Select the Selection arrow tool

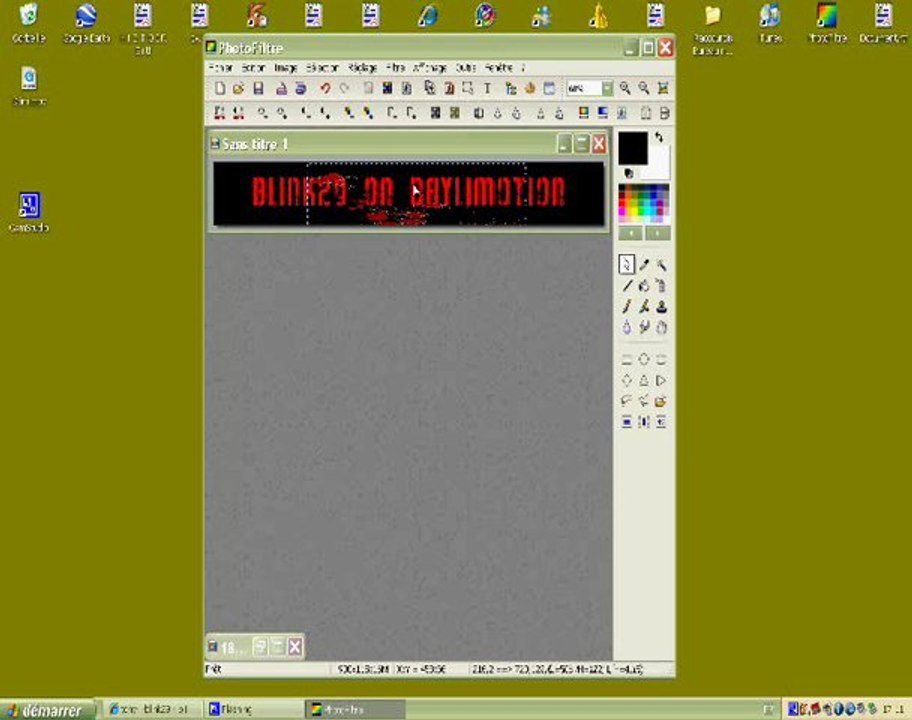(x=626, y=265)
